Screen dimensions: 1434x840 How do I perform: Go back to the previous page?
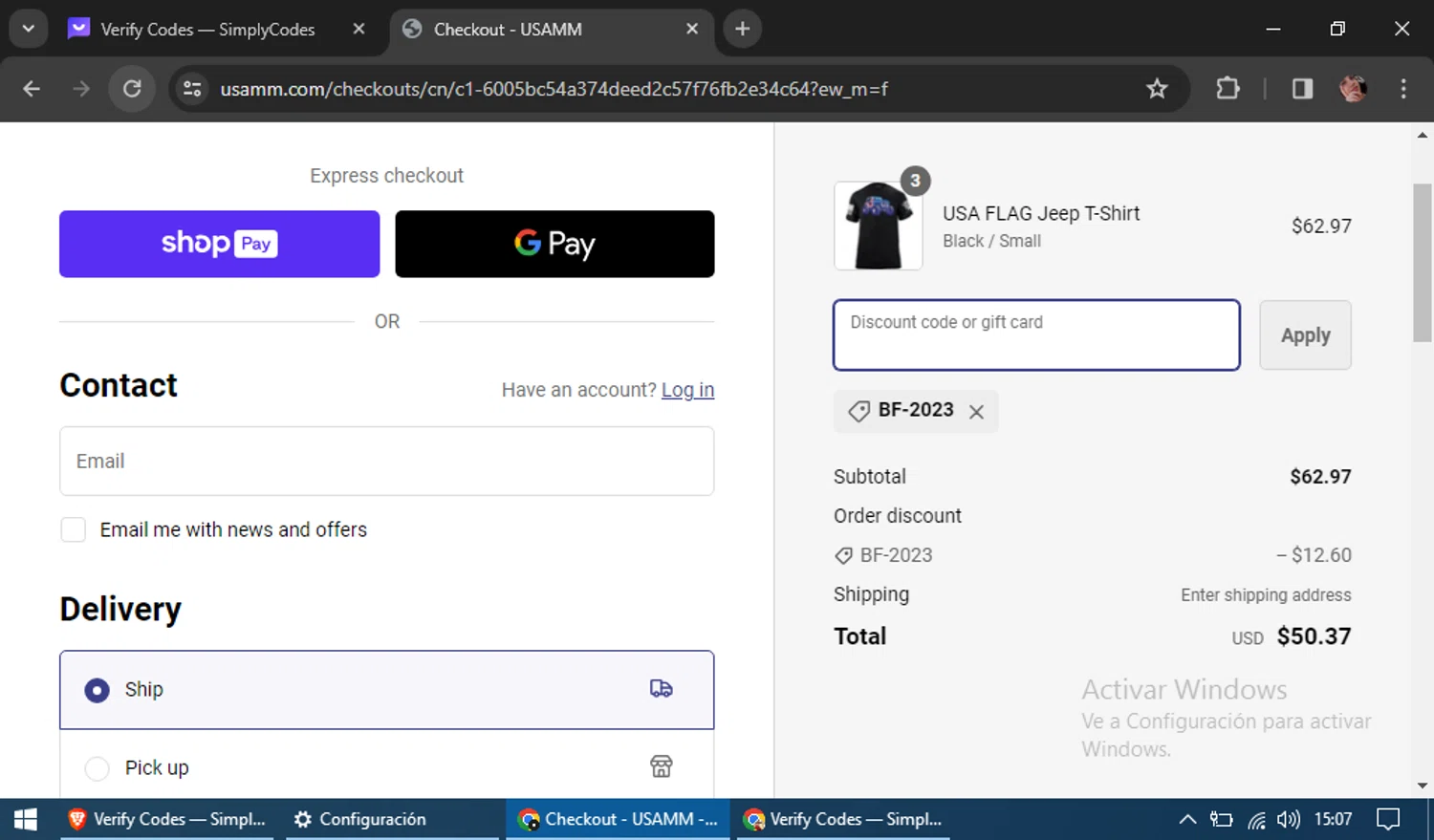click(x=32, y=89)
